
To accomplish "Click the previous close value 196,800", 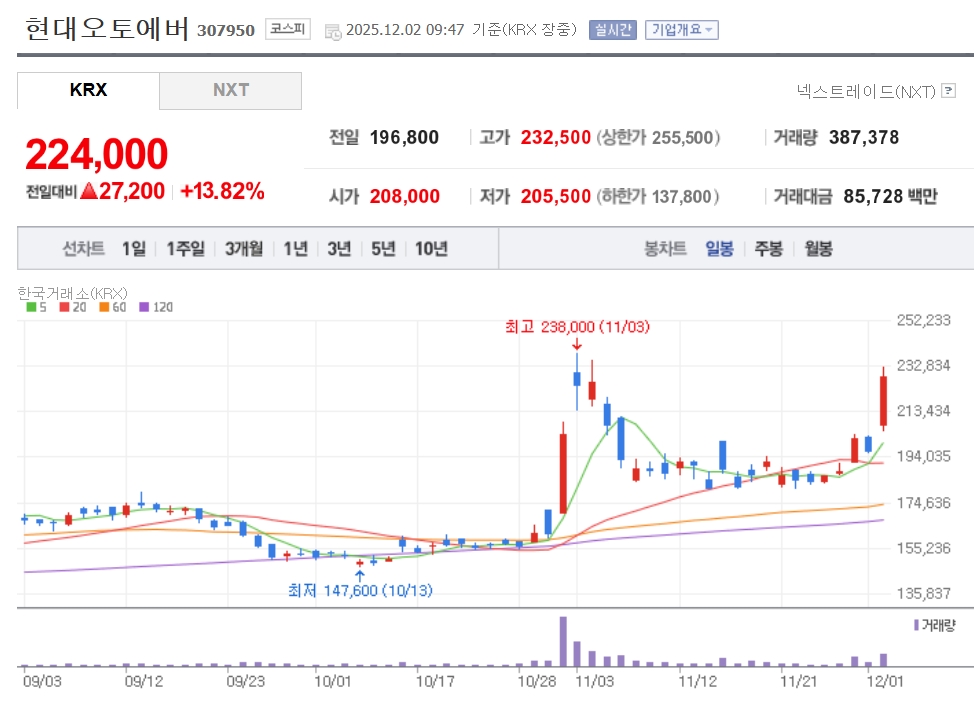I will [x=404, y=137].
